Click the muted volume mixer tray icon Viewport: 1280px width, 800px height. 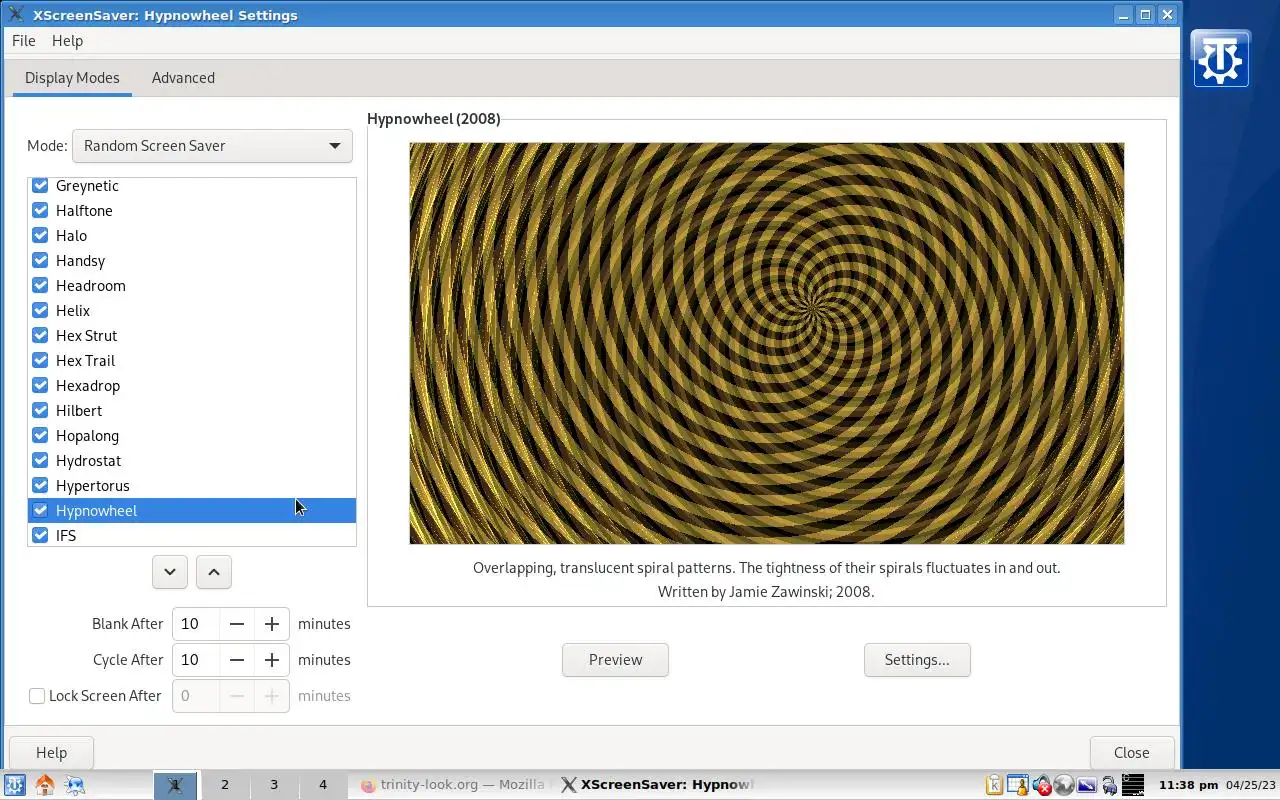pos(1042,785)
